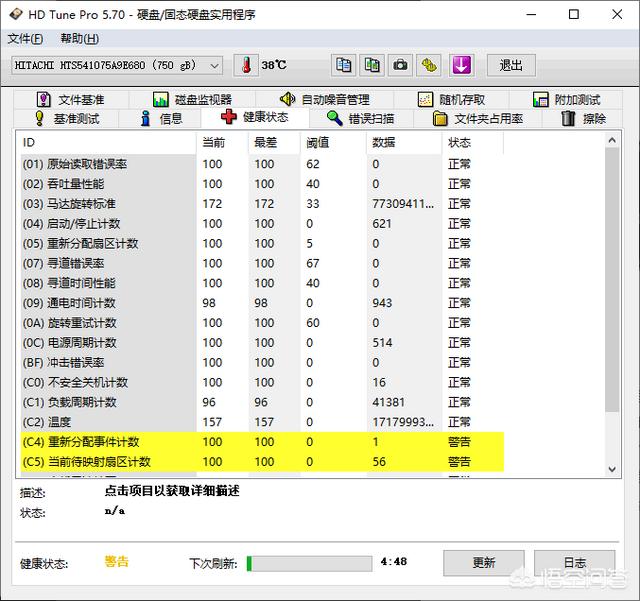Select the highlighted (C5) 当前待映射扇区计数 row
This screenshot has width=640, height=601.
point(262,462)
